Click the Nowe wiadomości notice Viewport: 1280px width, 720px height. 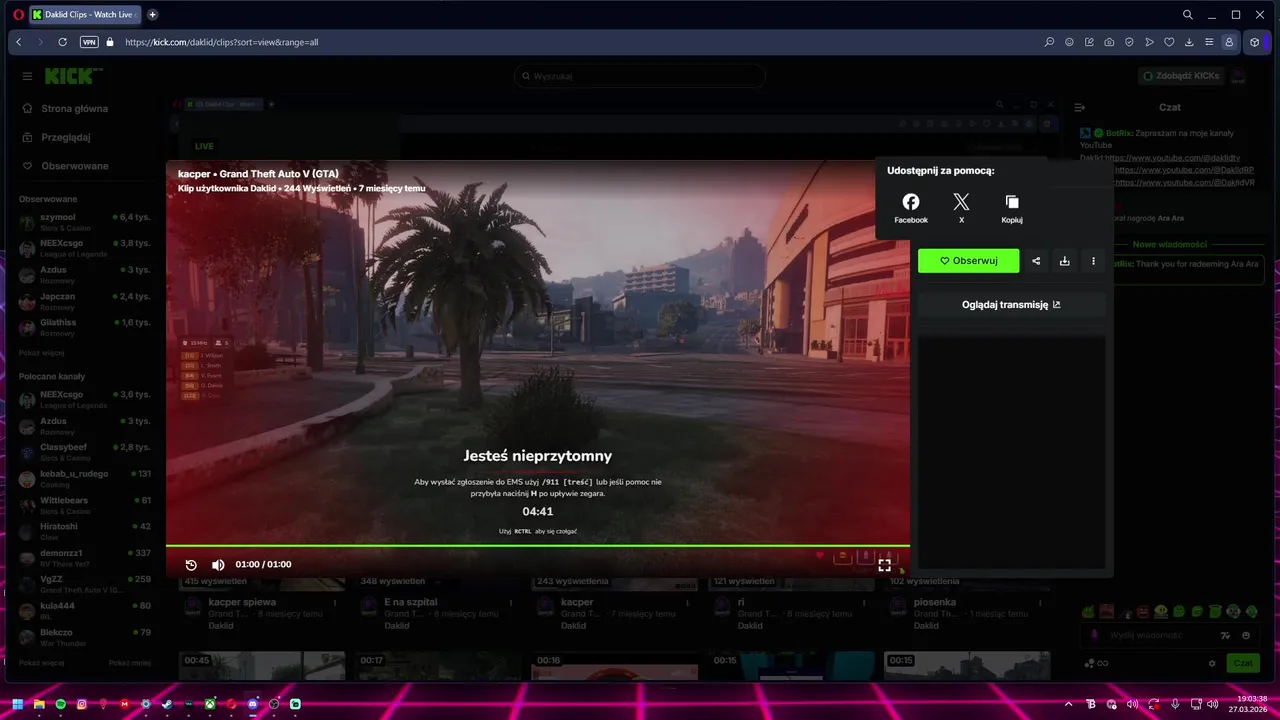coord(1169,244)
